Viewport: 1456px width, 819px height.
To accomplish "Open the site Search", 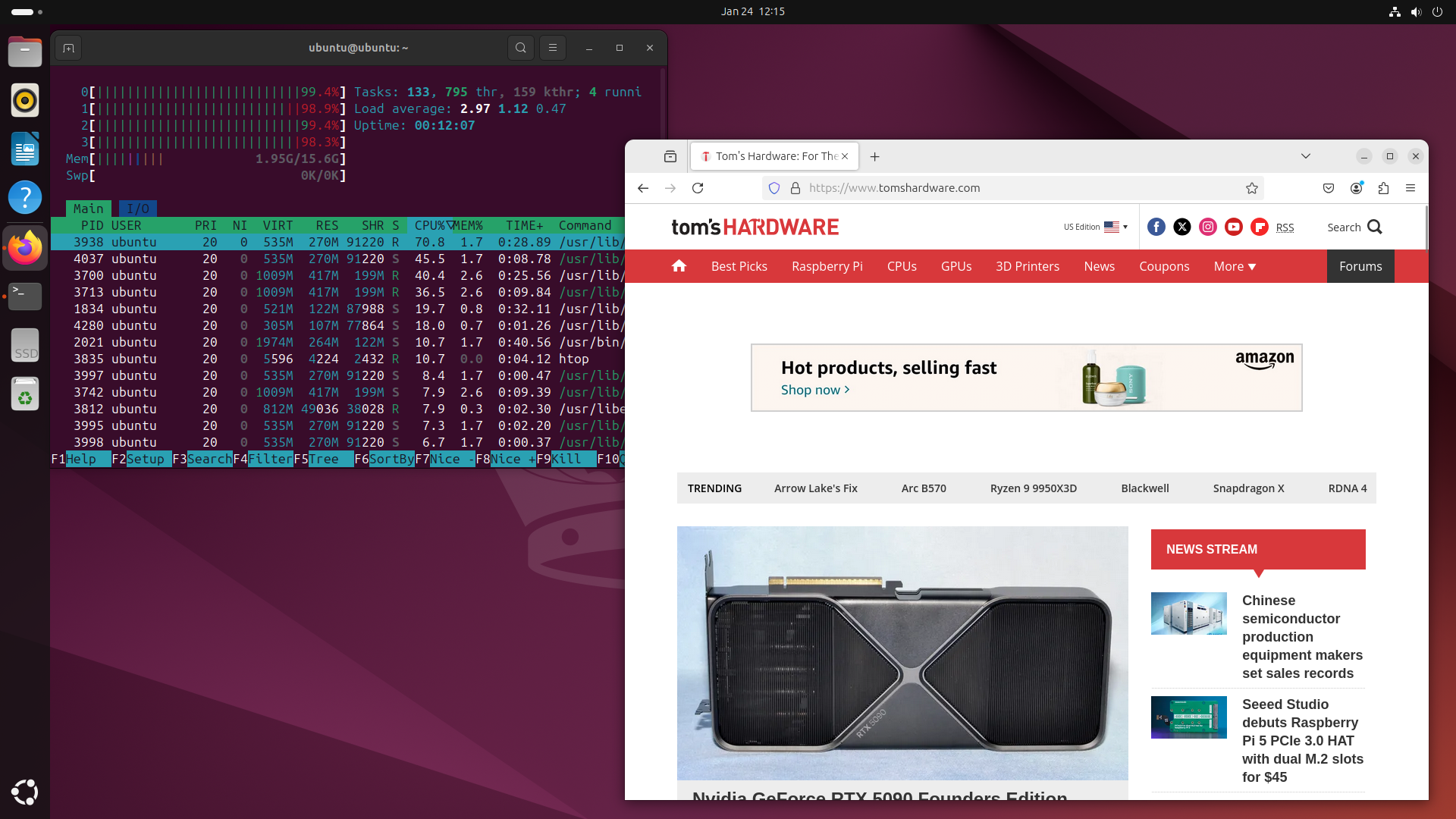I will 1354,227.
